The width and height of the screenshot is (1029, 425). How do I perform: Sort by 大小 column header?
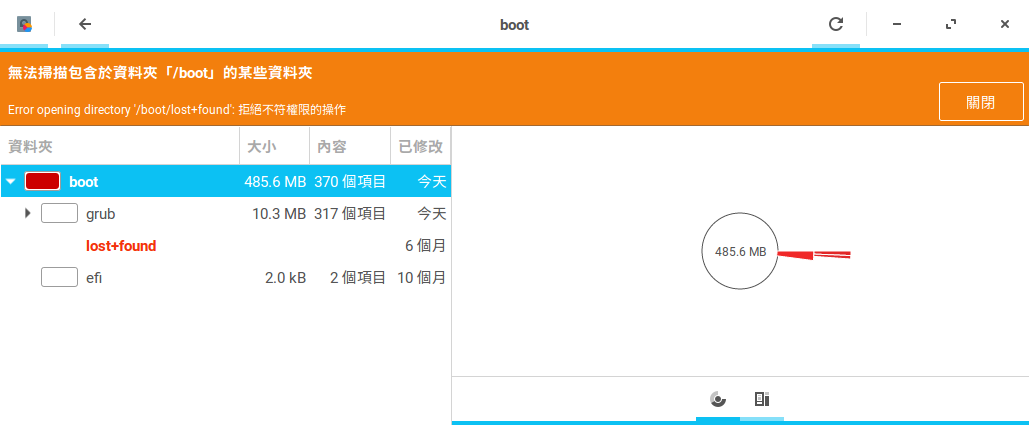(273, 147)
